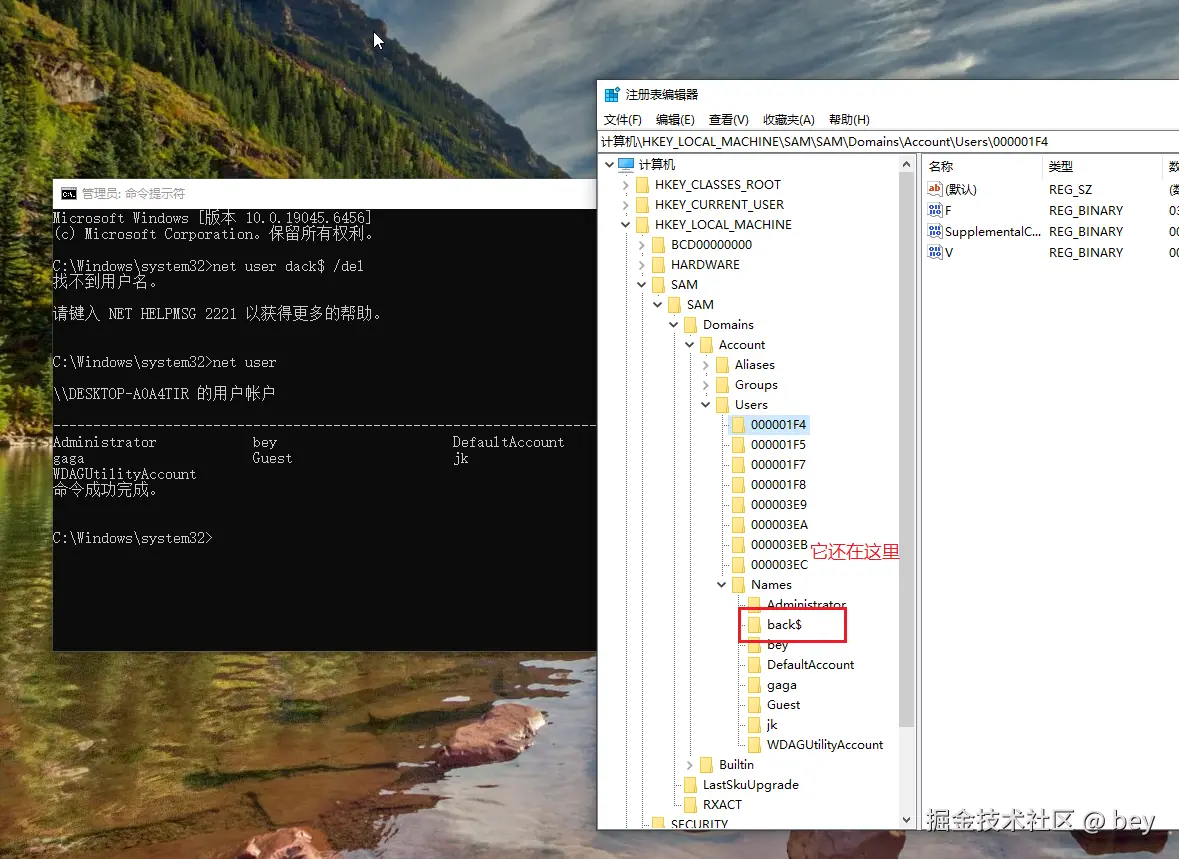
Task: Click the binary icon next to V value
Action: coord(934,252)
